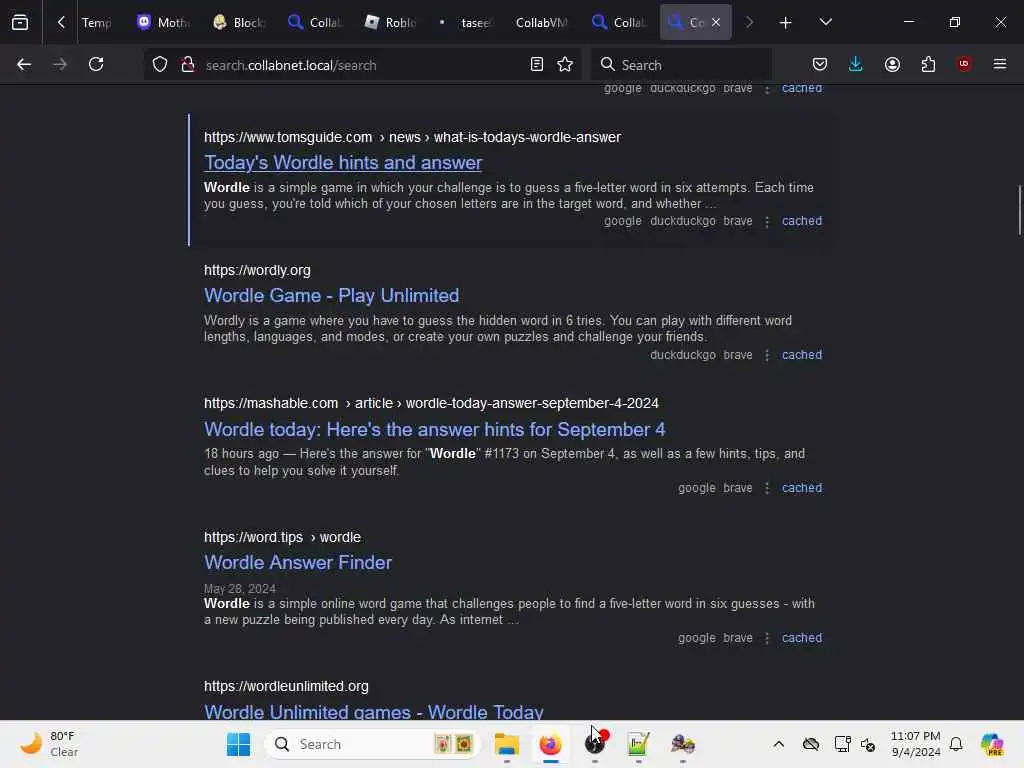The height and width of the screenshot is (768, 1024).
Task: Expand options dots for mashable result
Action: 767,488
